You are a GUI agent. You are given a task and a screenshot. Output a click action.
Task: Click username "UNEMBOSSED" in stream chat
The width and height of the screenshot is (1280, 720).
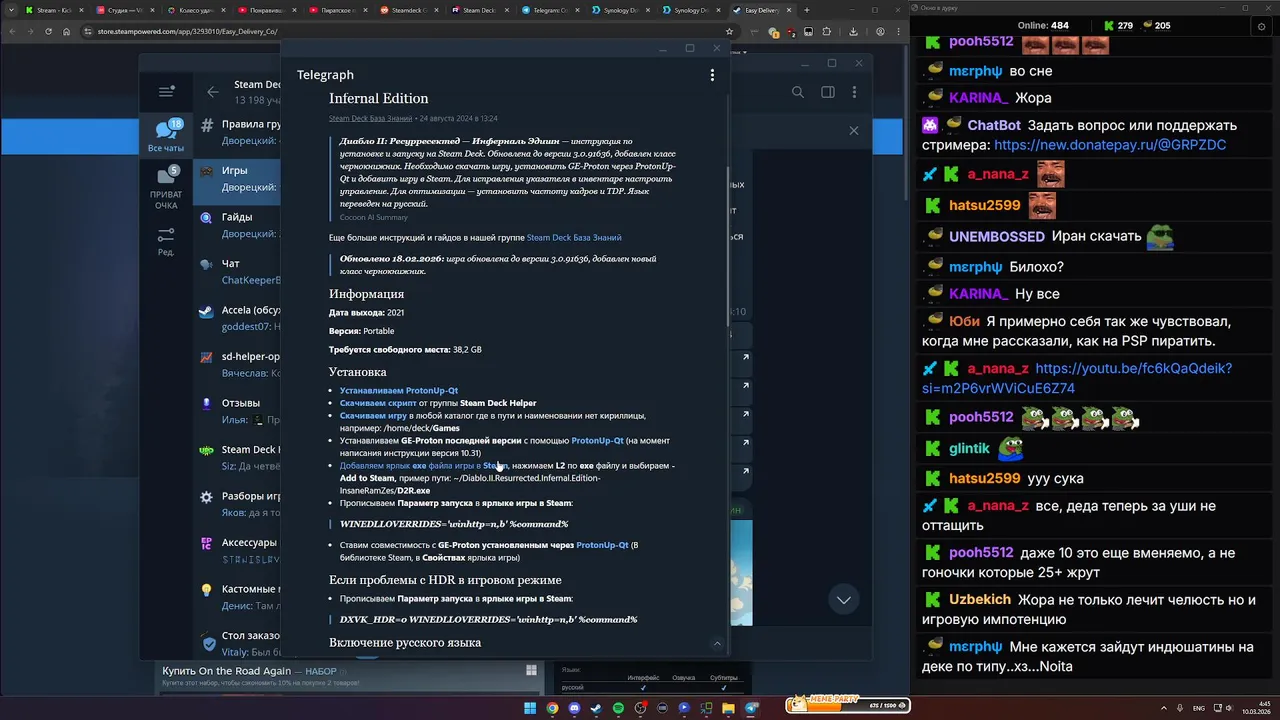(x=997, y=237)
